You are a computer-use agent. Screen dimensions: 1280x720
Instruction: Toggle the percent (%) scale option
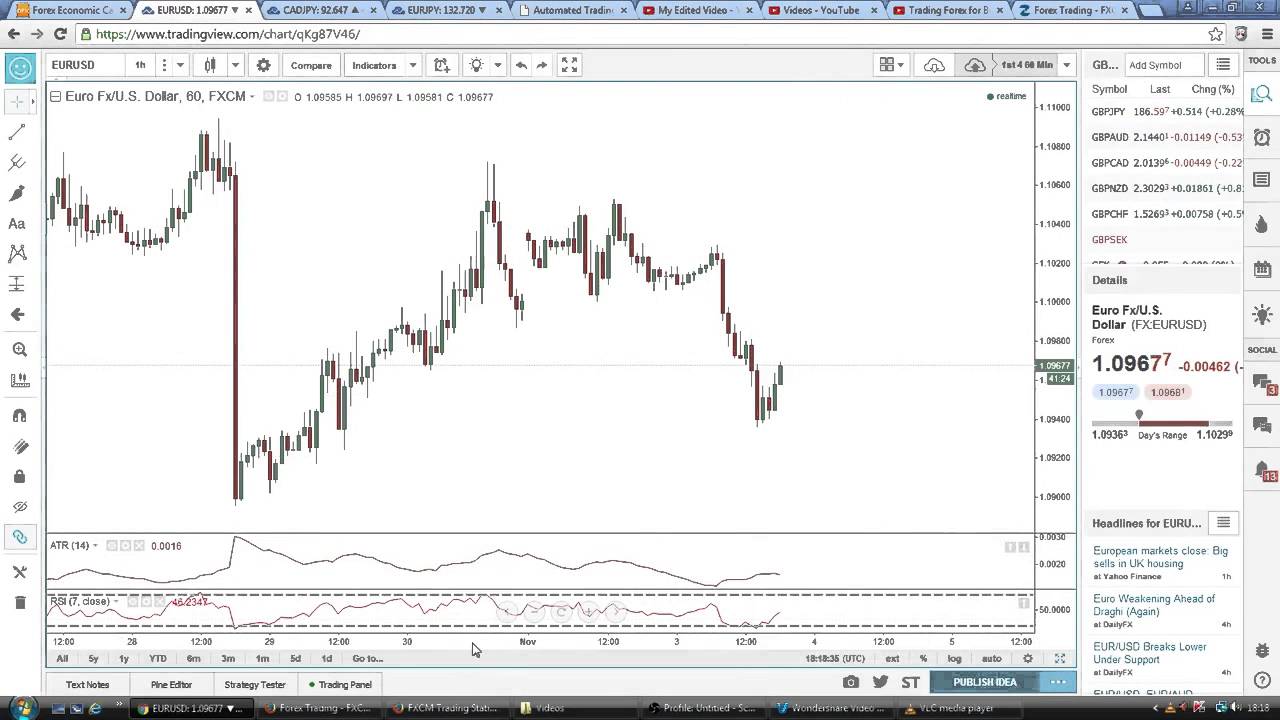pyautogui.click(x=923, y=658)
